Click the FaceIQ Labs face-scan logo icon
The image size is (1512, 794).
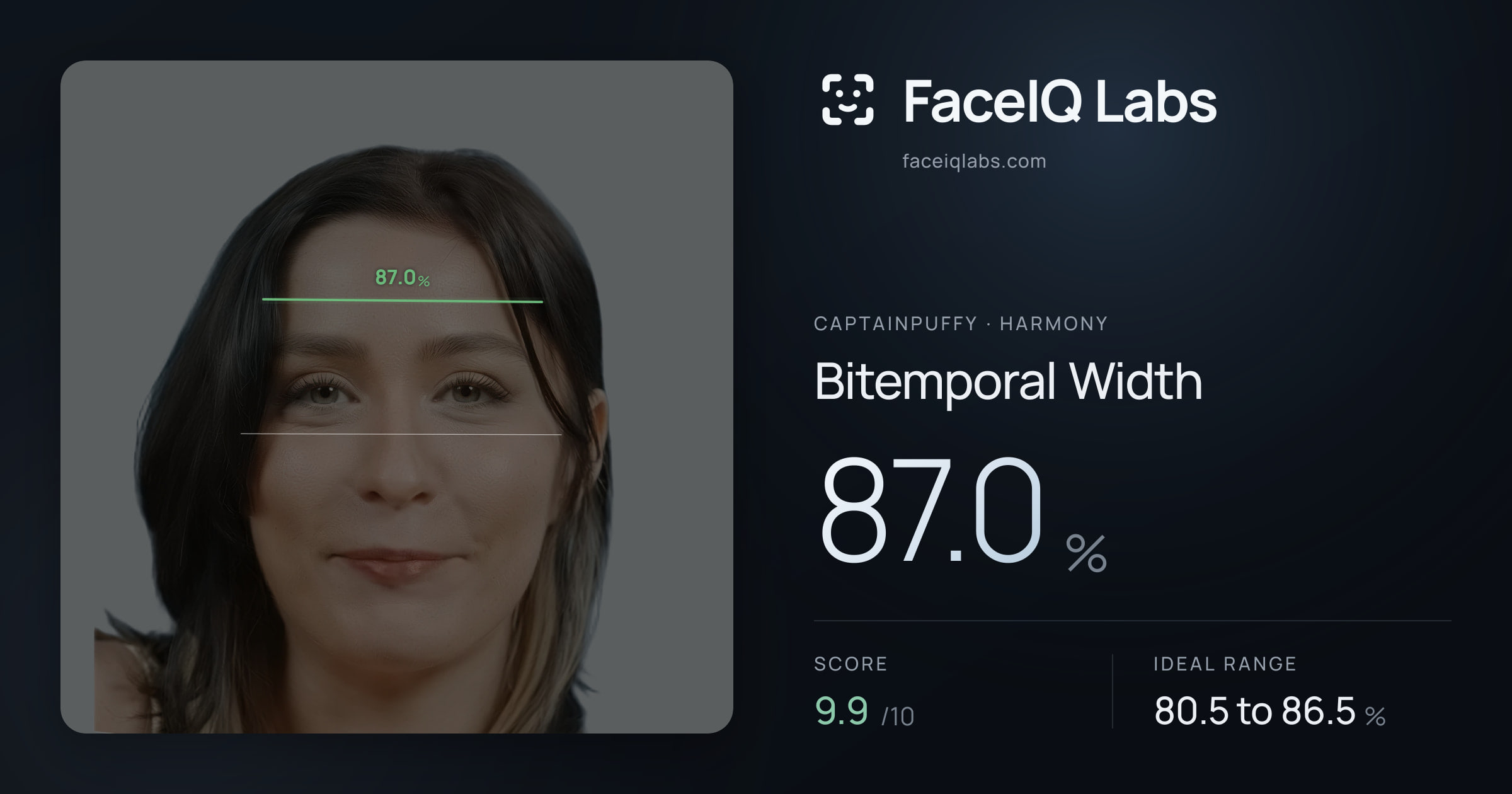[847, 100]
